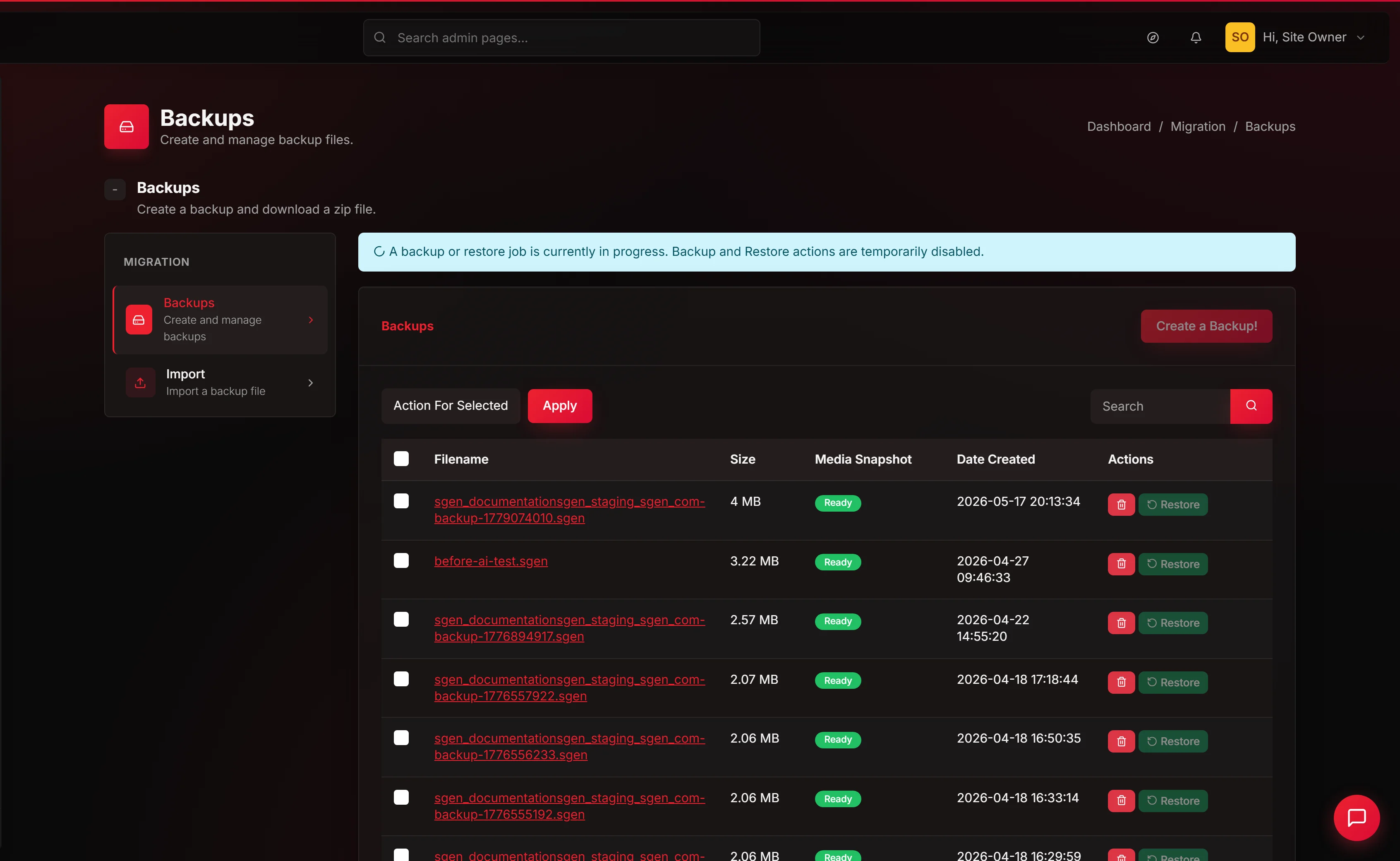The image size is (1400, 861).
Task: Open the backup-1776557922.sgen filename link
Action: pyautogui.click(x=570, y=688)
